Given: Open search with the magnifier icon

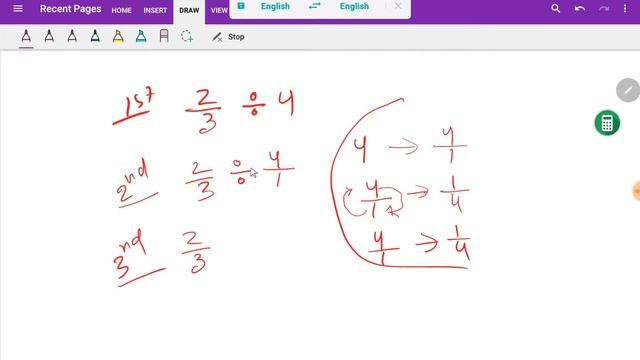Looking at the screenshot, I should (556, 9).
